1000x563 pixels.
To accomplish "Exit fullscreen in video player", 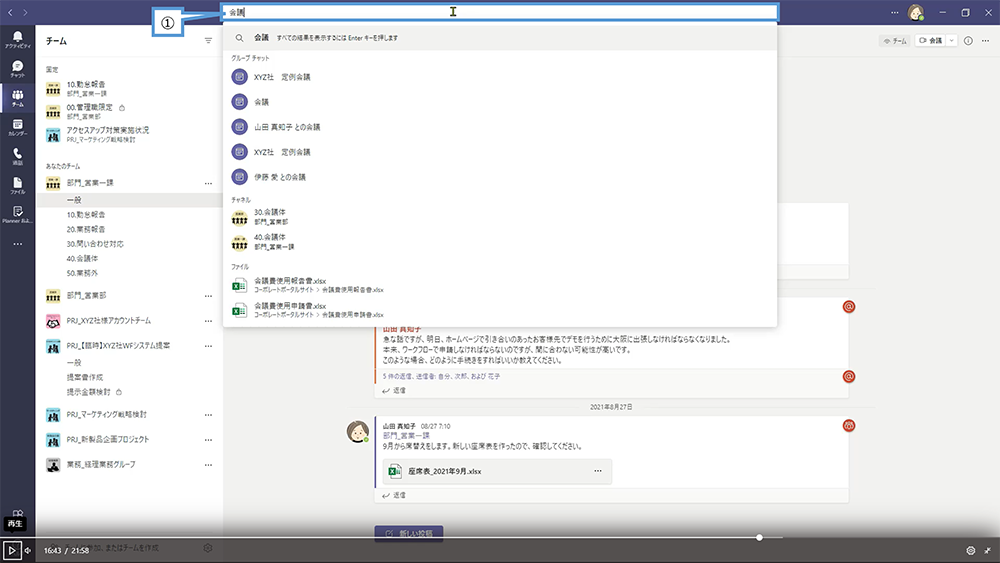I will coord(987,550).
